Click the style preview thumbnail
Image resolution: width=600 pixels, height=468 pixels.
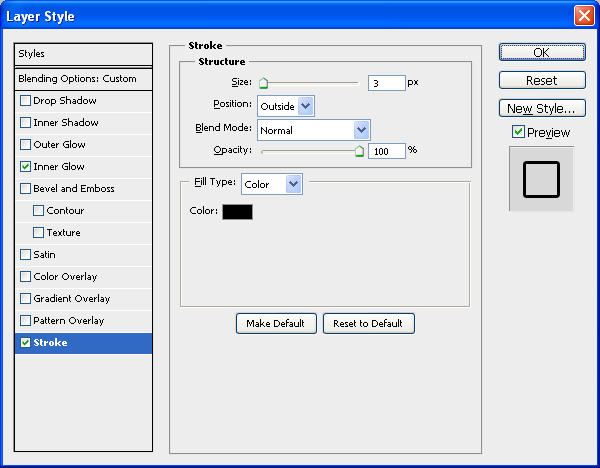(541, 179)
